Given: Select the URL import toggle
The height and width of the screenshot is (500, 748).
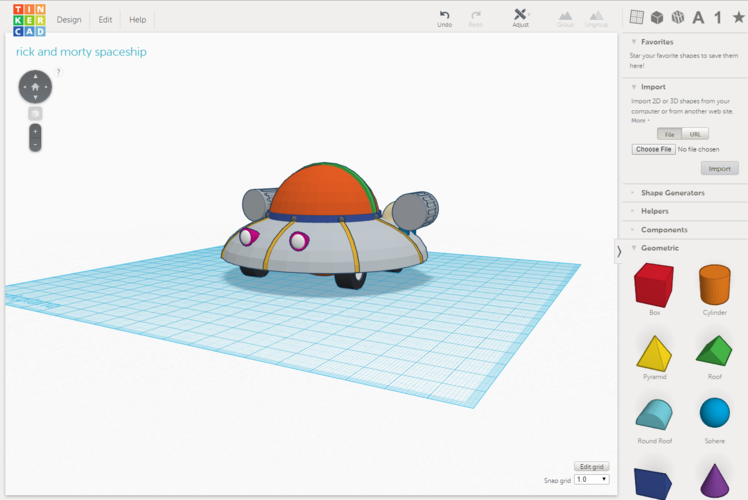Looking at the screenshot, I should pos(695,134).
